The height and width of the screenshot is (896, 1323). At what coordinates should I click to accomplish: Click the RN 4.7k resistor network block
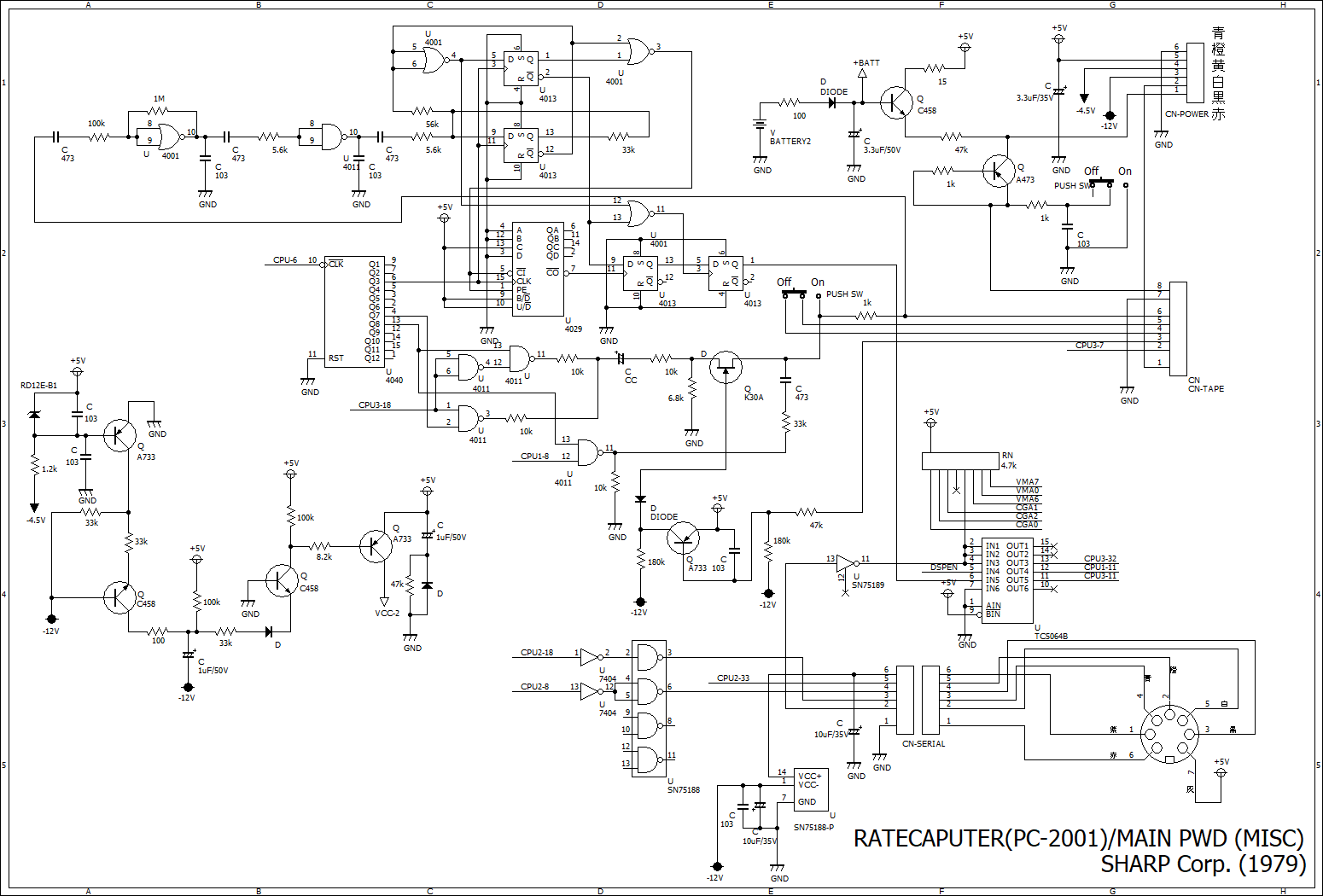[960, 461]
